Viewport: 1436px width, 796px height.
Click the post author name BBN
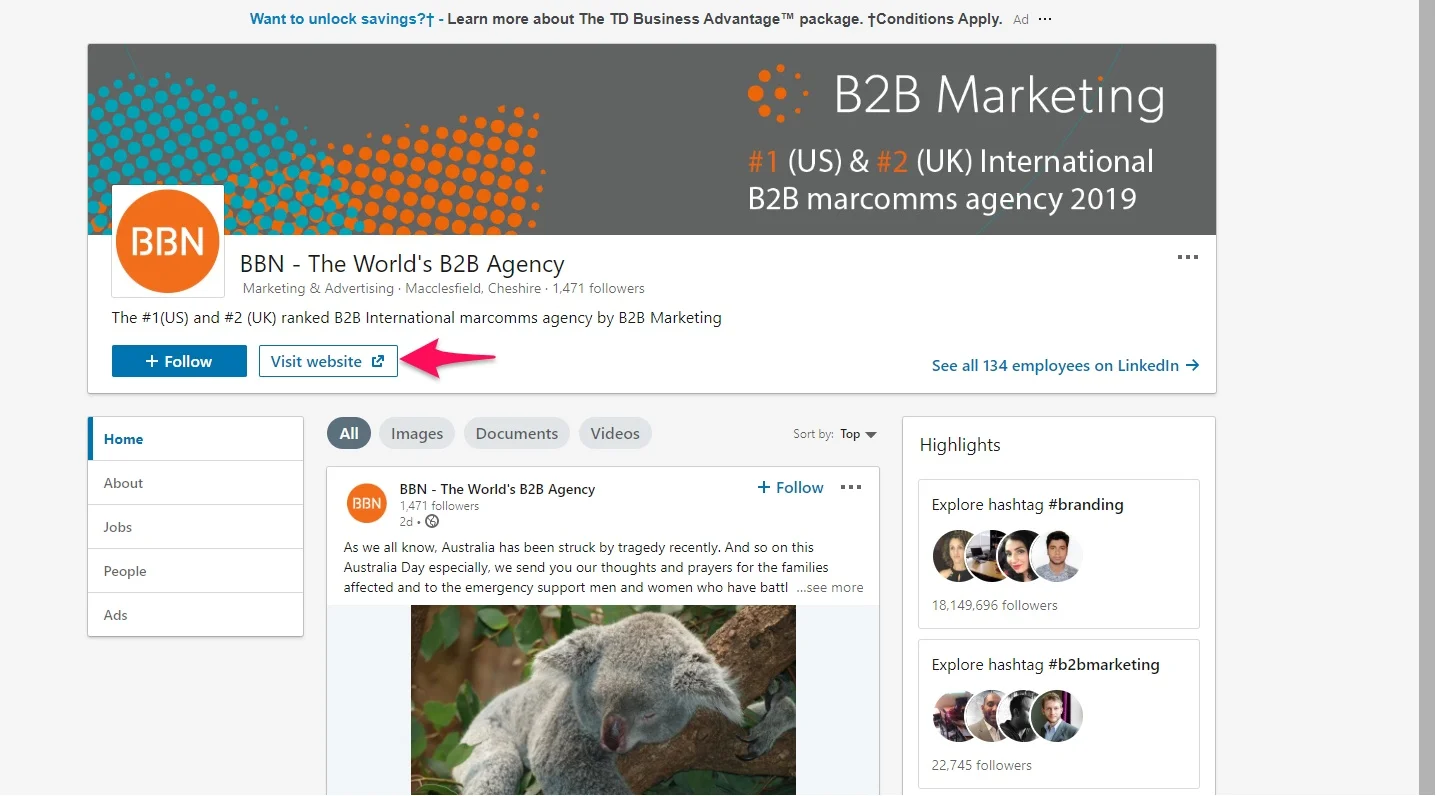click(497, 489)
